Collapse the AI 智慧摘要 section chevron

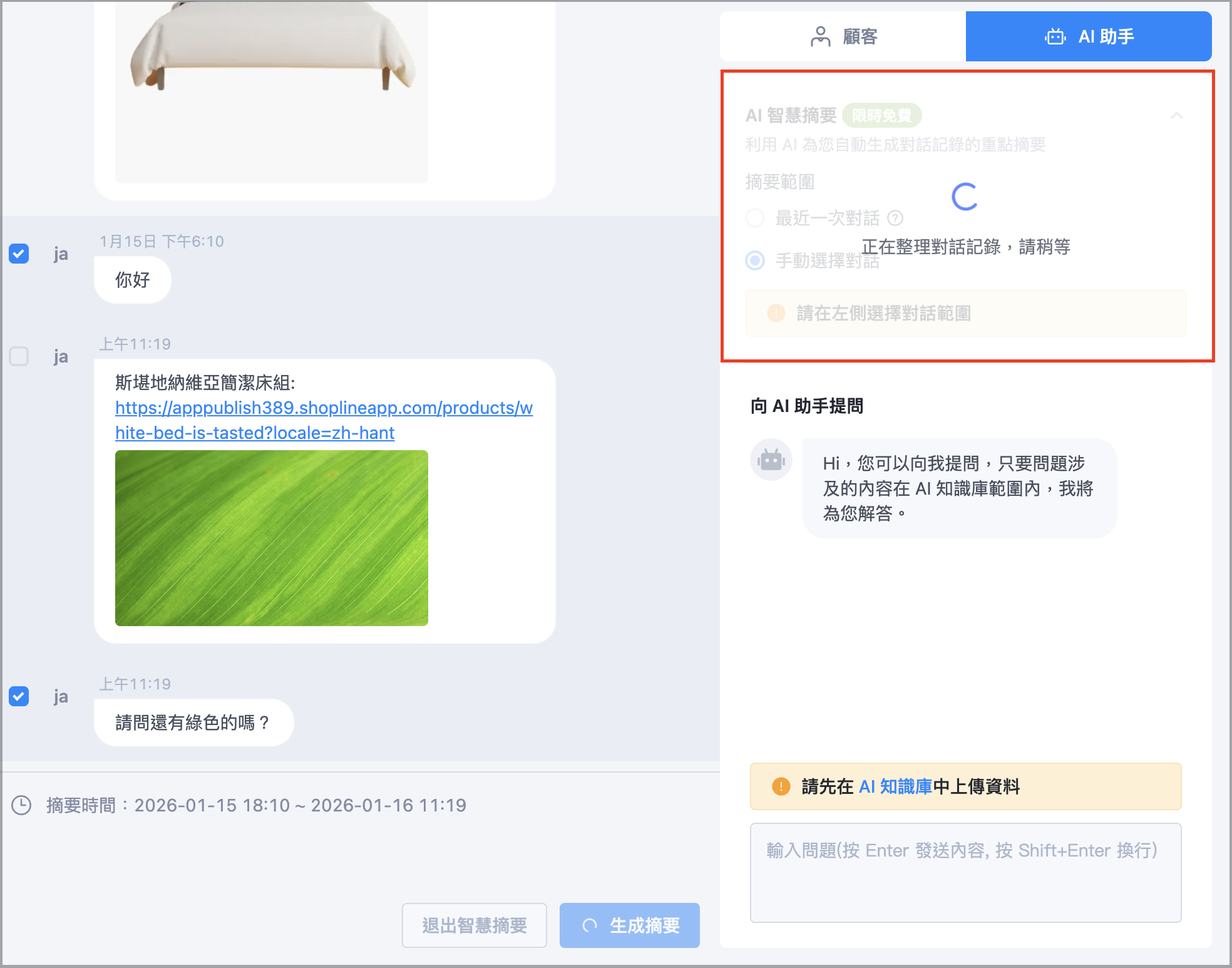click(1177, 116)
